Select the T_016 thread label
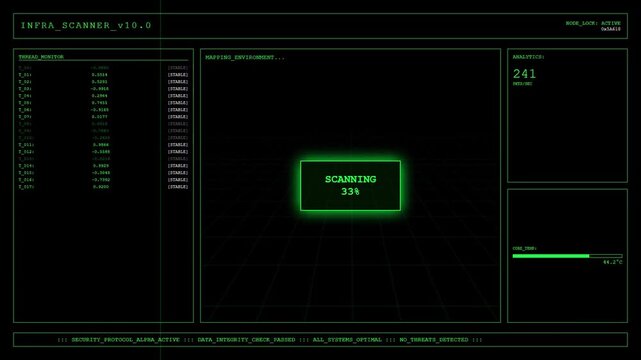 click(26, 179)
